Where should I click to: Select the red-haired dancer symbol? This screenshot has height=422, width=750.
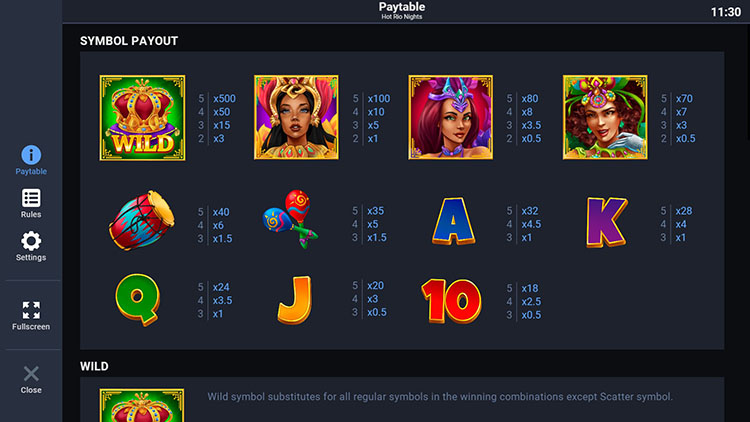tap(450, 118)
